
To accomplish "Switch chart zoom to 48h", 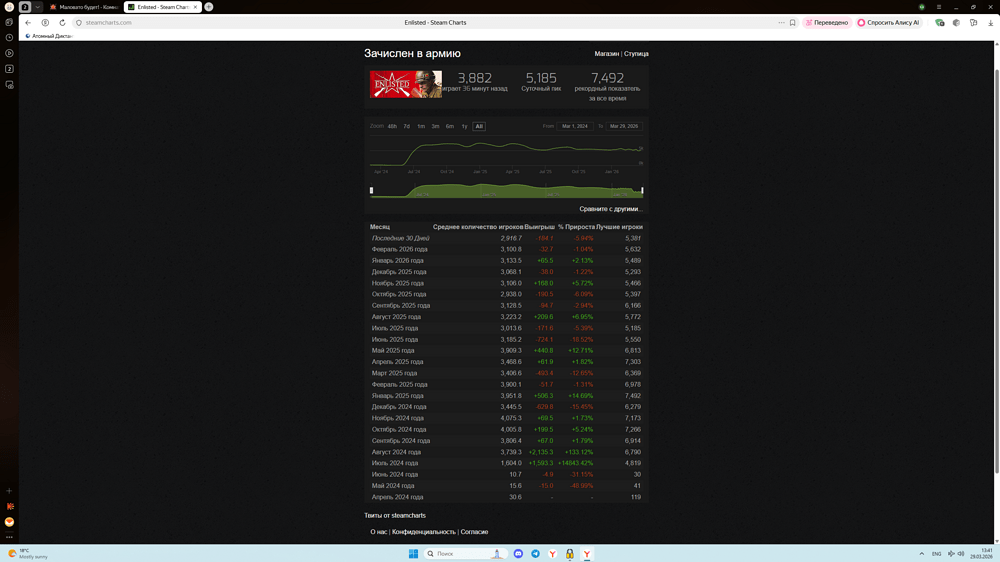I will (x=392, y=126).
